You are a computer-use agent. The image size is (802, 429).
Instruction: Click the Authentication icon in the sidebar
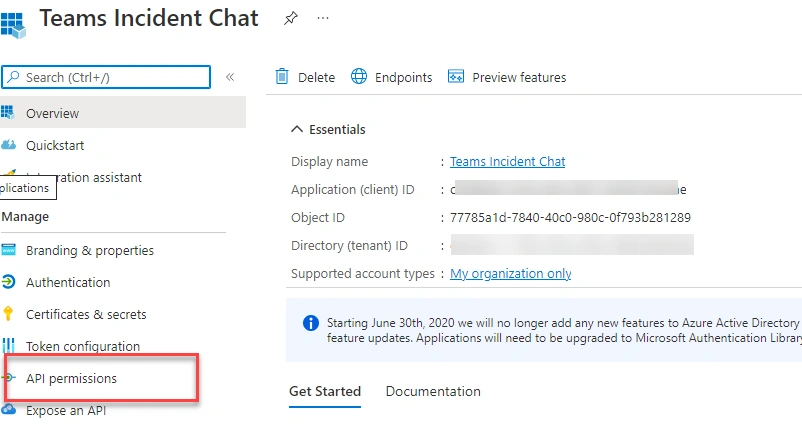8,282
